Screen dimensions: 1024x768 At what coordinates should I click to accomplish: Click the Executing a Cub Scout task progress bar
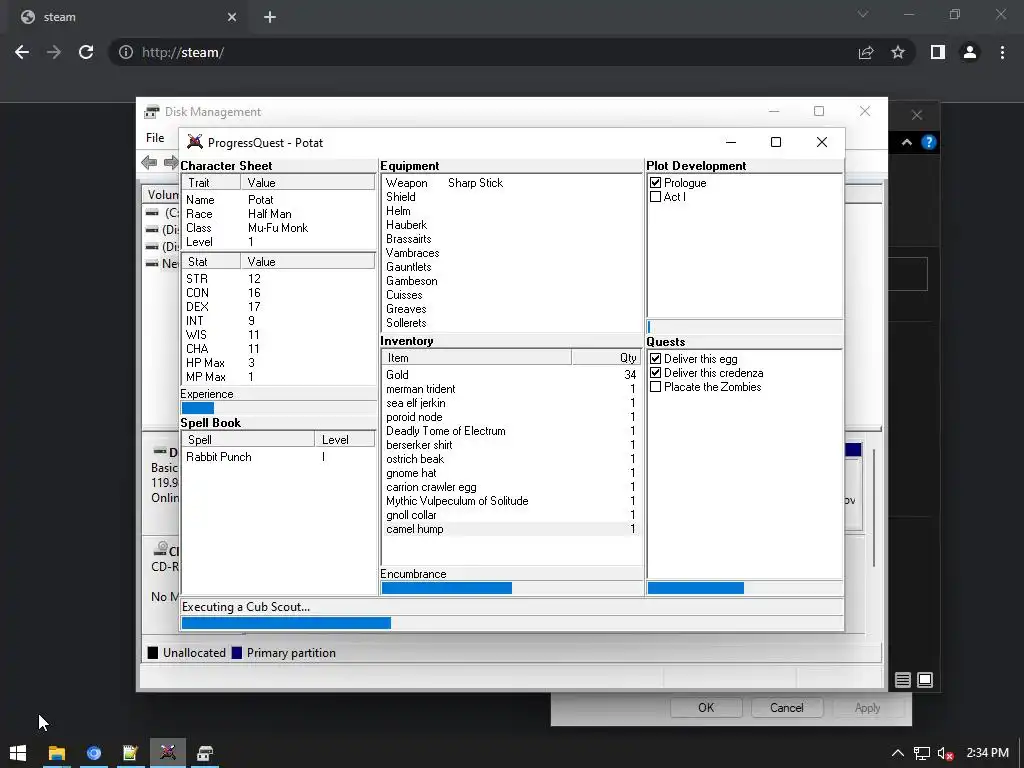(512, 623)
